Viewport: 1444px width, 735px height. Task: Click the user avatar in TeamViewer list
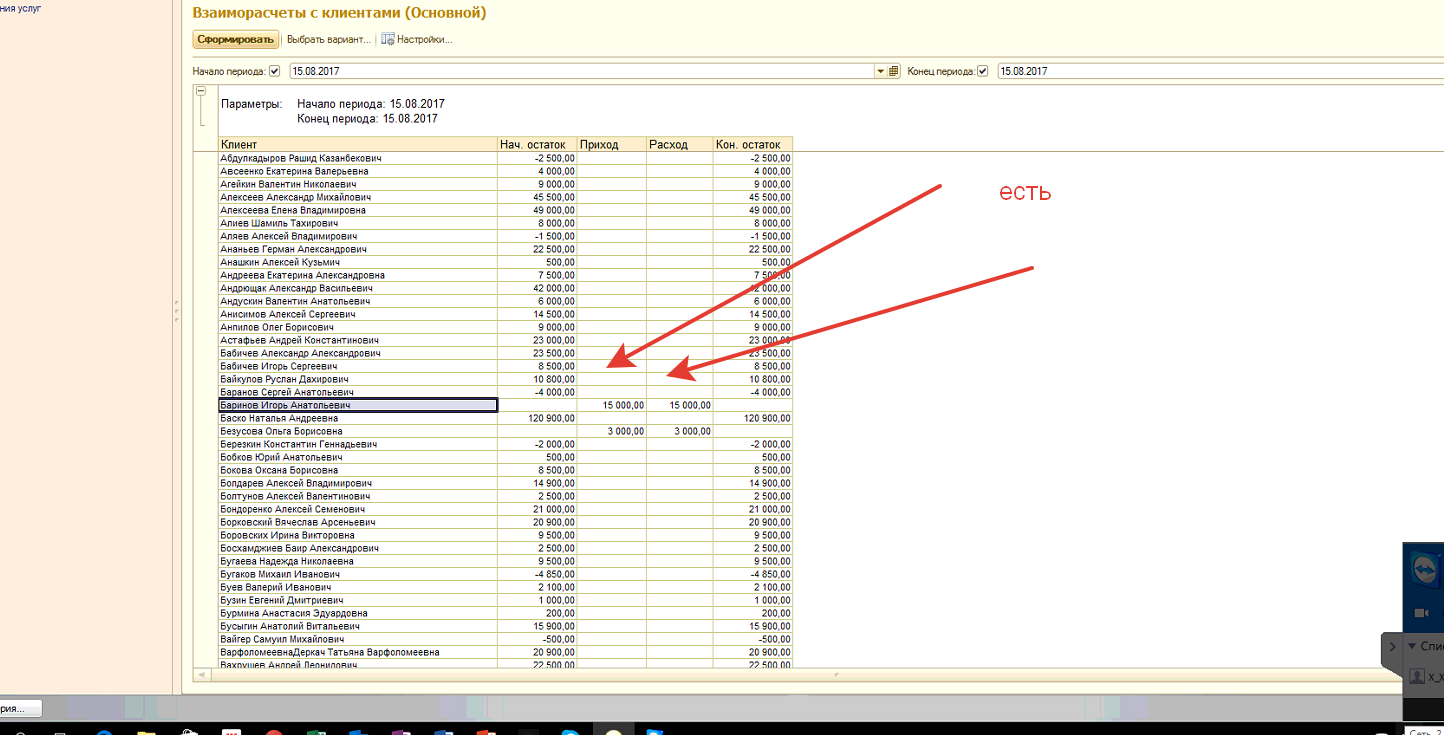coord(1416,677)
